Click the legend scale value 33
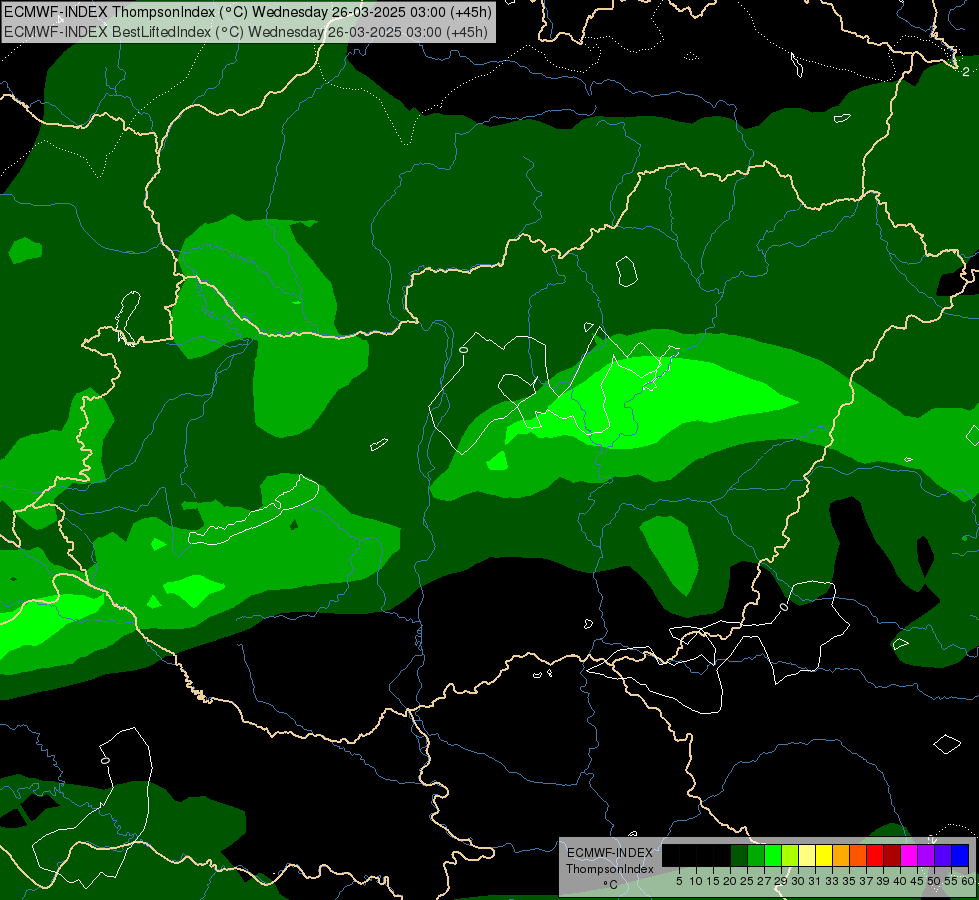979x900 pixels. click(x=832, y=881)
